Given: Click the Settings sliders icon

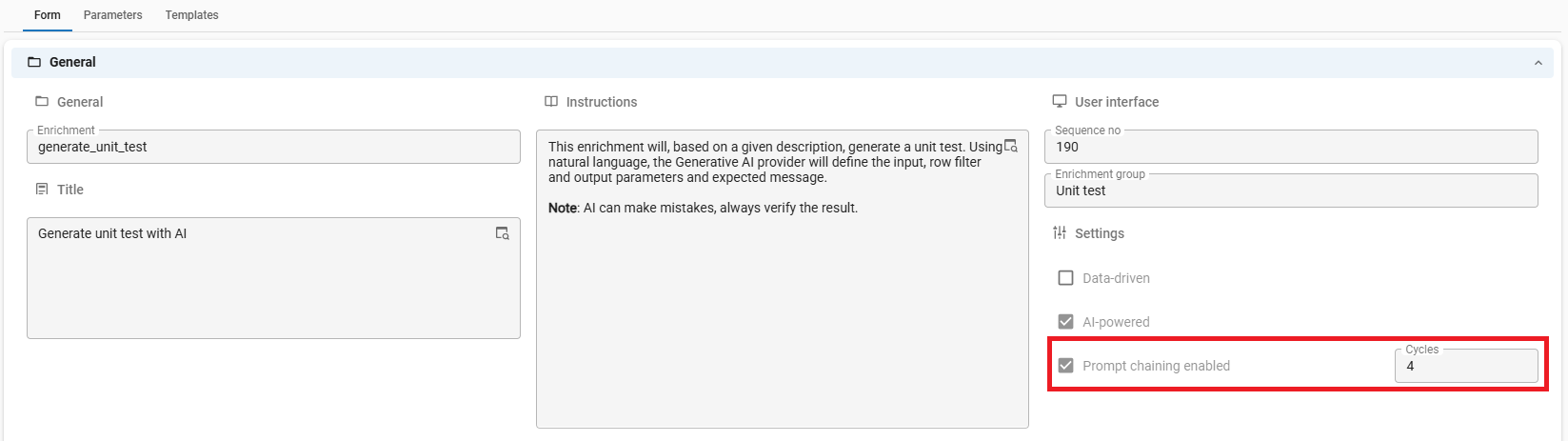Looking at the screenshot, I should pos(1060,232).
